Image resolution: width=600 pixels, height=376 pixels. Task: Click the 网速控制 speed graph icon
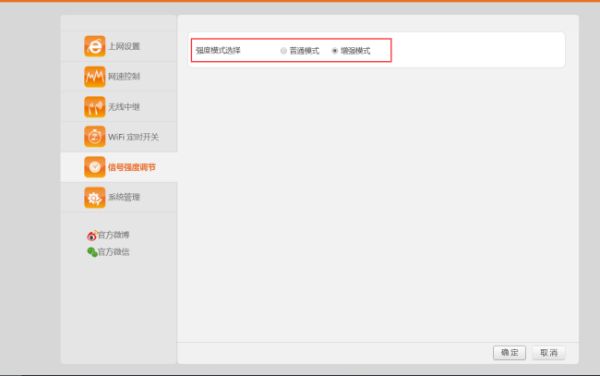pyautogui.click(x=95, y=77)
